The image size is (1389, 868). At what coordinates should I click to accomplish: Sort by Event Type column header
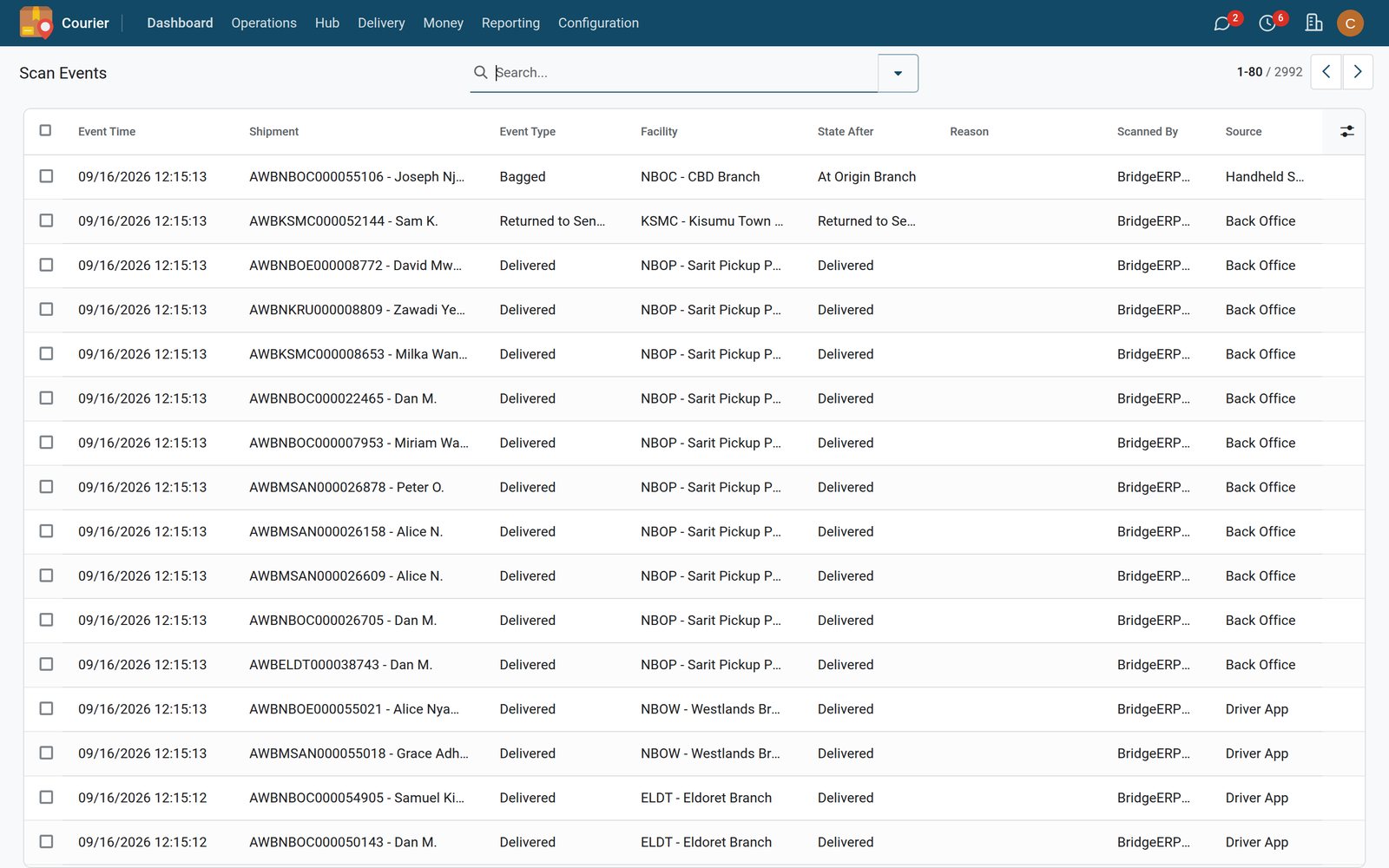[527, 131]
